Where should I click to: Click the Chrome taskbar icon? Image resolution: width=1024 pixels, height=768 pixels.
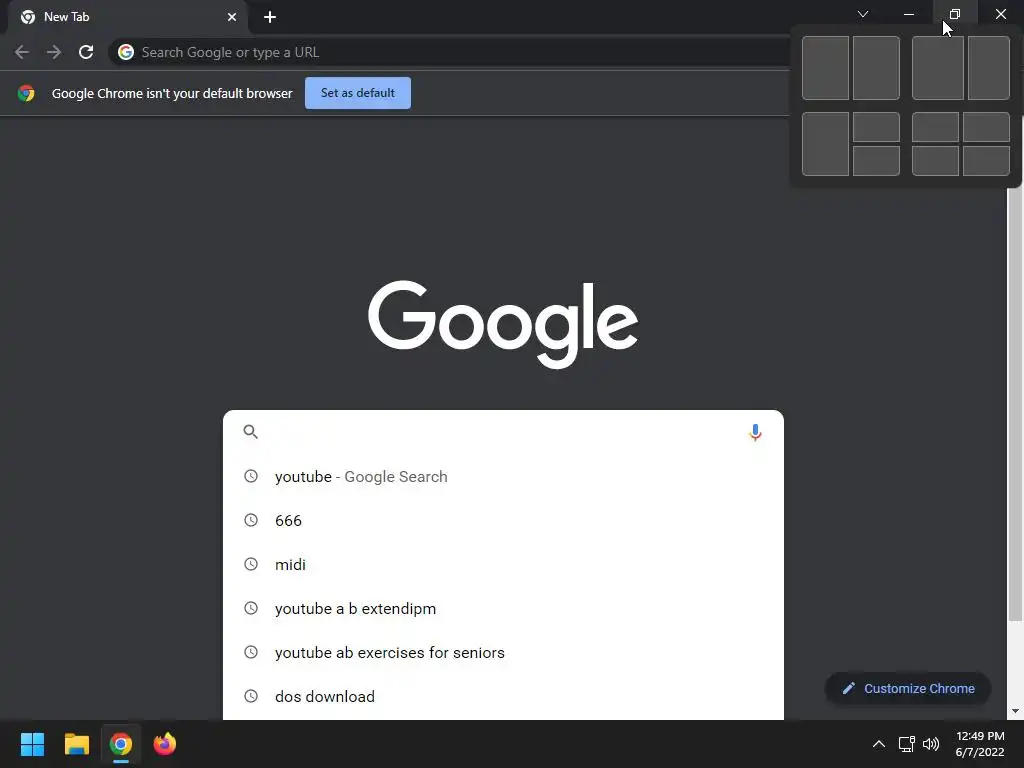pyautogui.click(x=121, y=744)
